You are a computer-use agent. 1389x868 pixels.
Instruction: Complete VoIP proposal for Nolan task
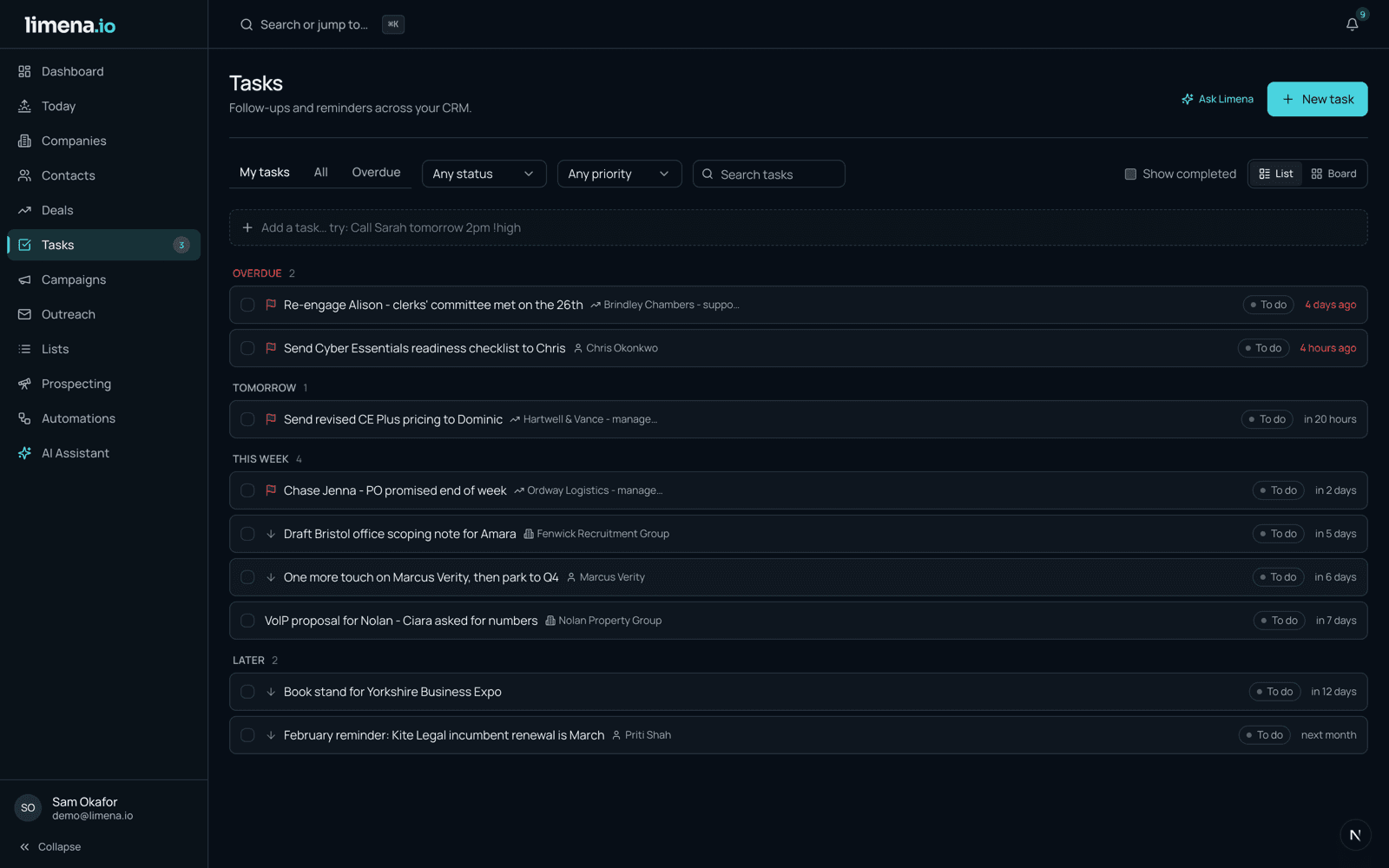pyautogui.click(x=247, y=621)
